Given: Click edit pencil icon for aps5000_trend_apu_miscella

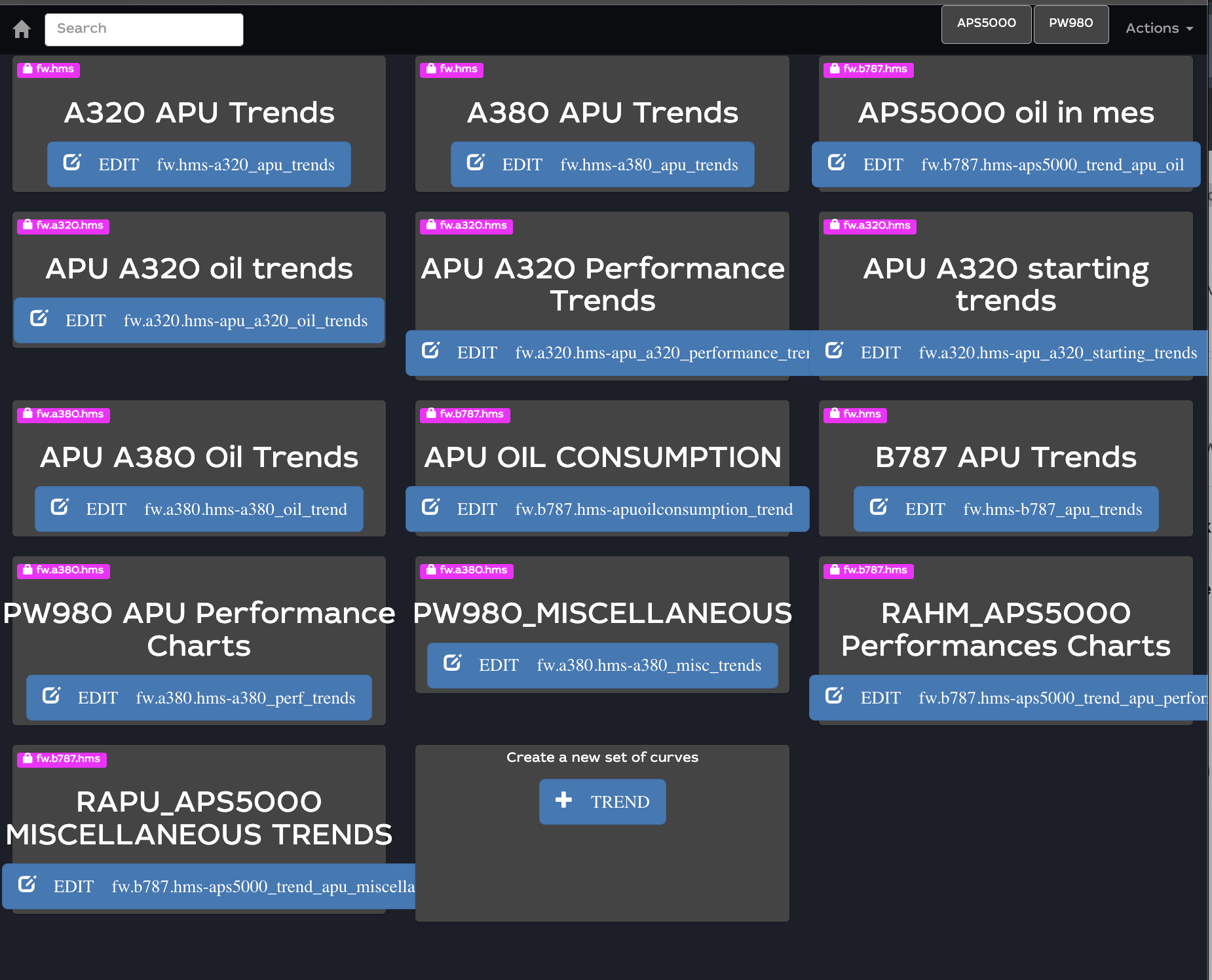Looking at the screenshot, I should pyautogui.click(x=27, y=884).
